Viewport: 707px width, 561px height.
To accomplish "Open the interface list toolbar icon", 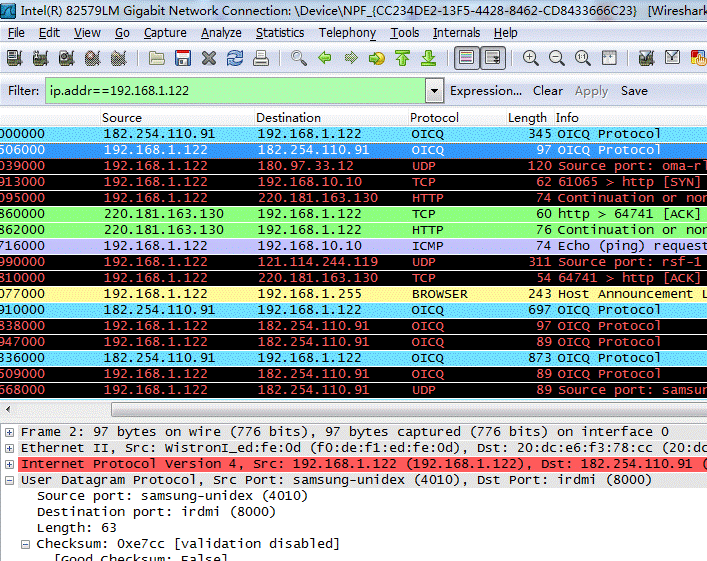I will coord(14,58).
